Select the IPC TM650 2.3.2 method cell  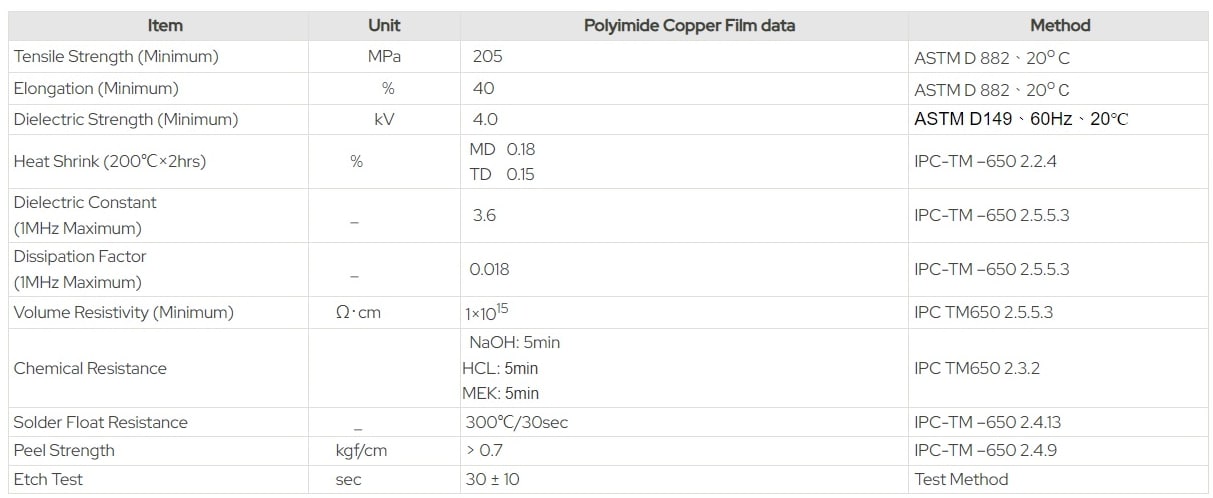(x=976, y=368)
